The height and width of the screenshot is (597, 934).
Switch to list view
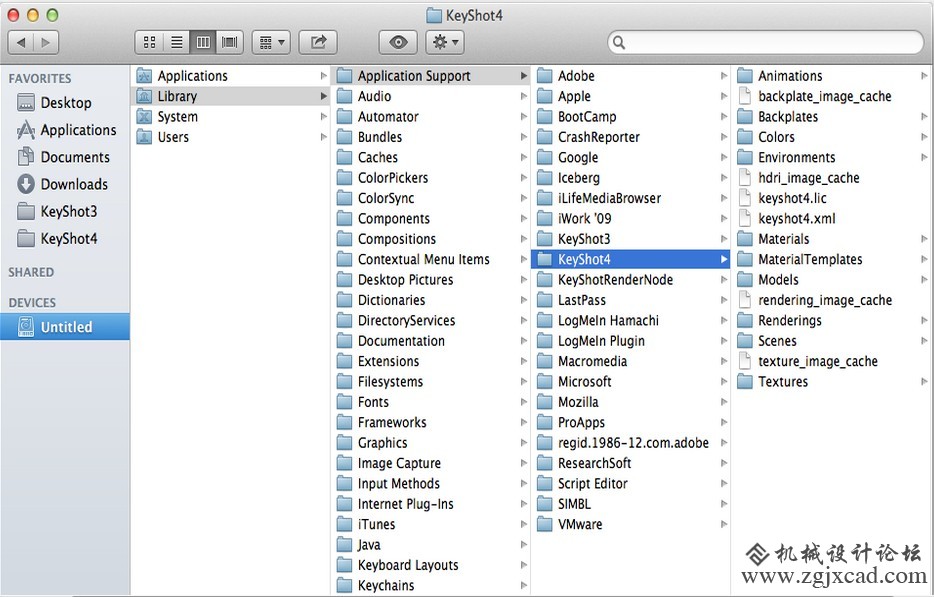click(176, 42)
